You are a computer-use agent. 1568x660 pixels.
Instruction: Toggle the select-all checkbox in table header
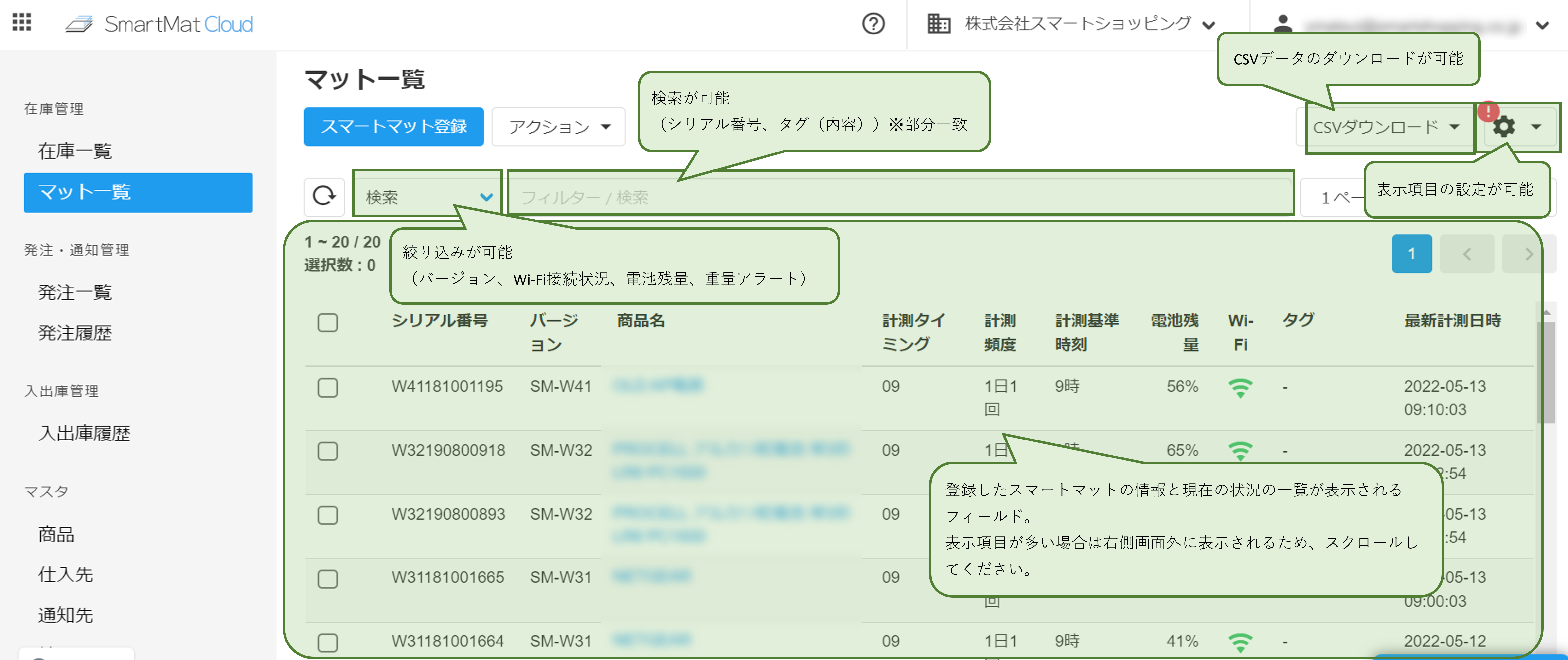click(327, 322)
